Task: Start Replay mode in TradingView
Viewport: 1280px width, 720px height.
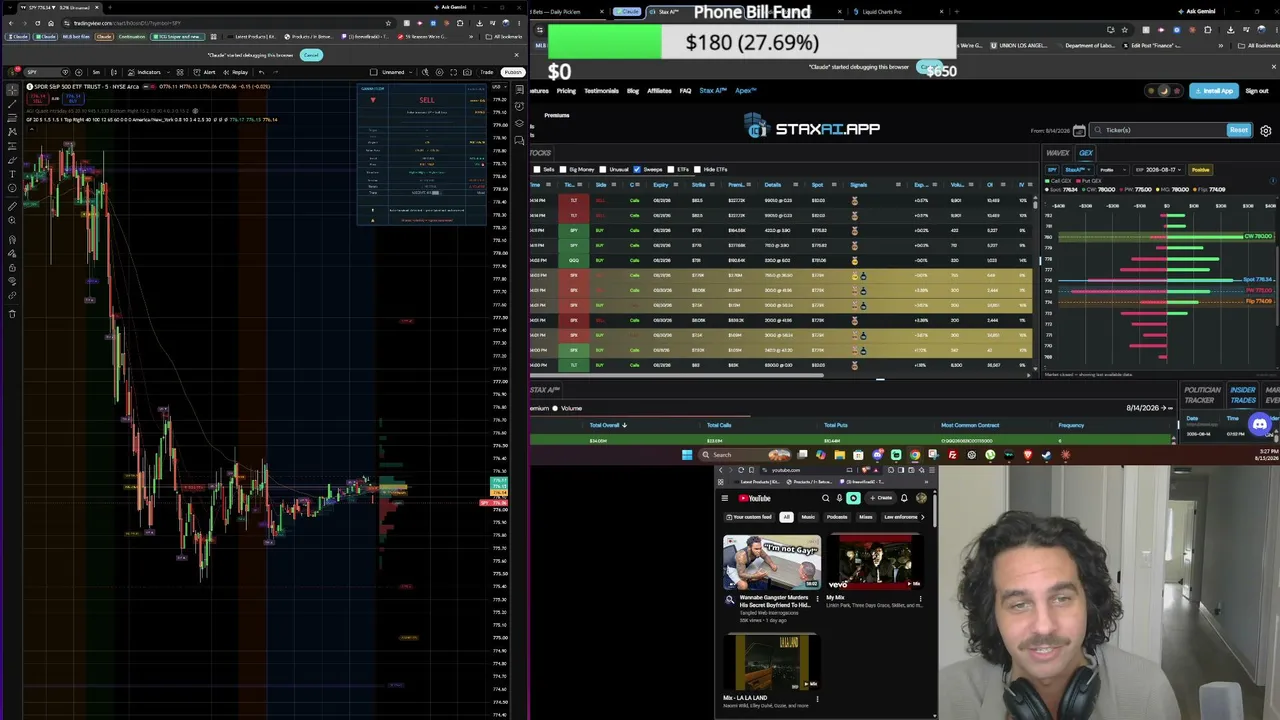Action: coord(236,72)
